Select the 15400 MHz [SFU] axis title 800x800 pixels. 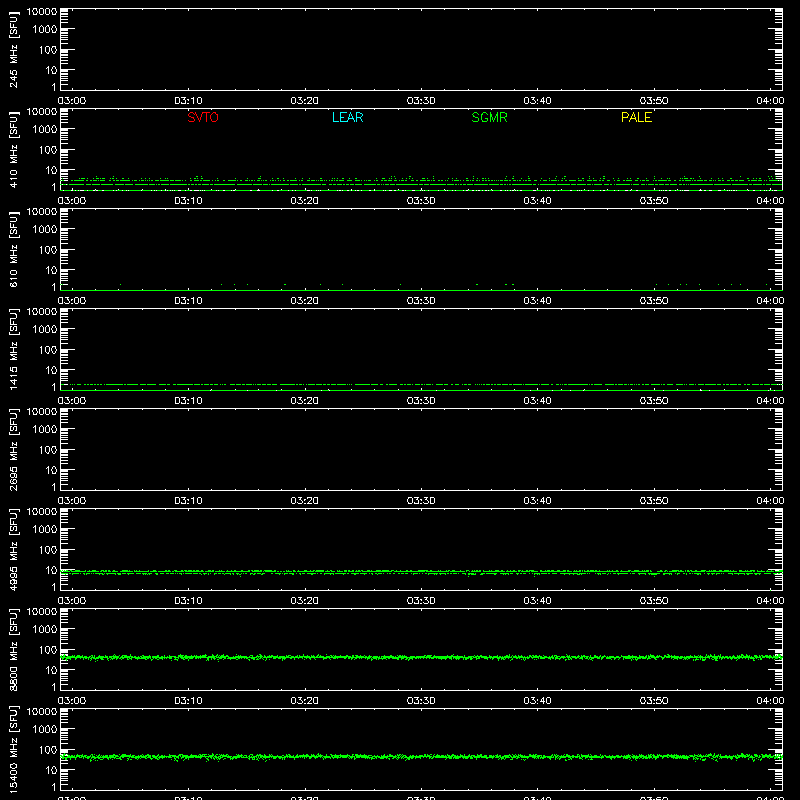(13, 749)
